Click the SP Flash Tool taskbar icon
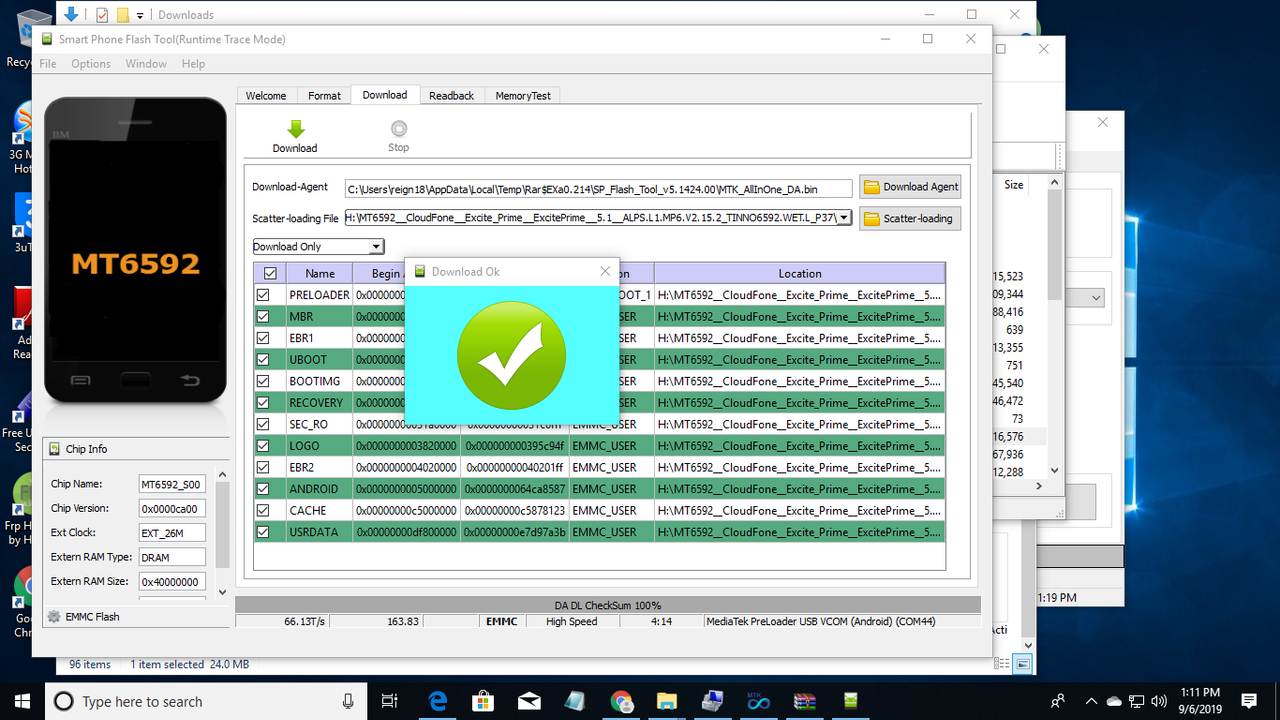The image size is (1280, 720). 850,701
